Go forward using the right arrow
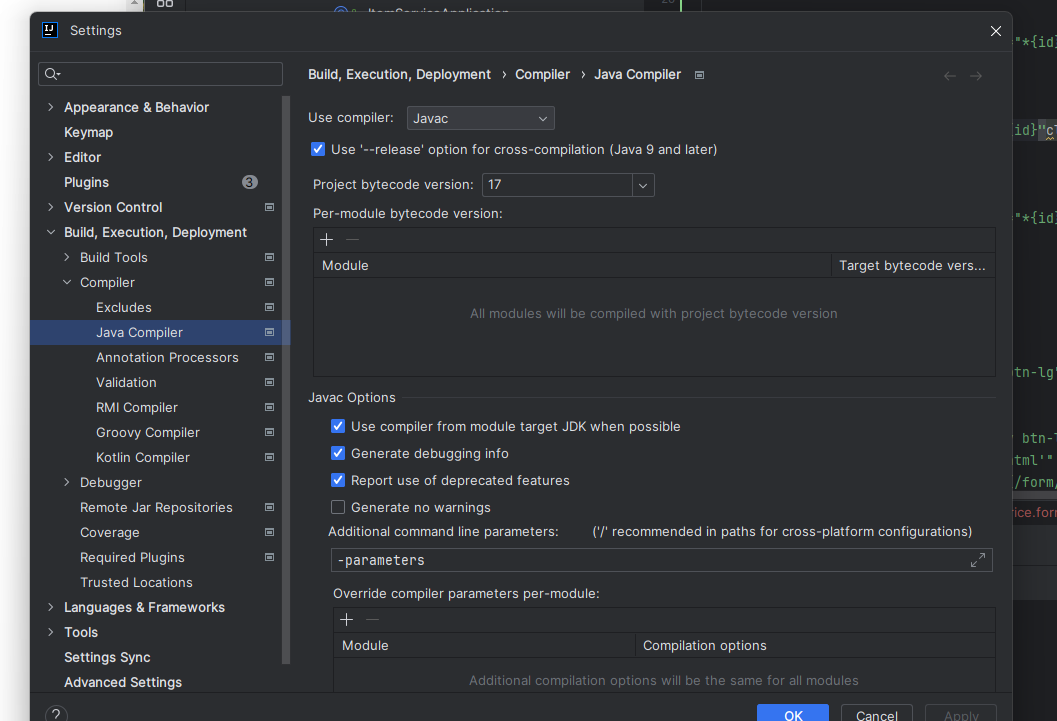The image size is (1057, 721). pyautogui.click(x=976, y=75)
